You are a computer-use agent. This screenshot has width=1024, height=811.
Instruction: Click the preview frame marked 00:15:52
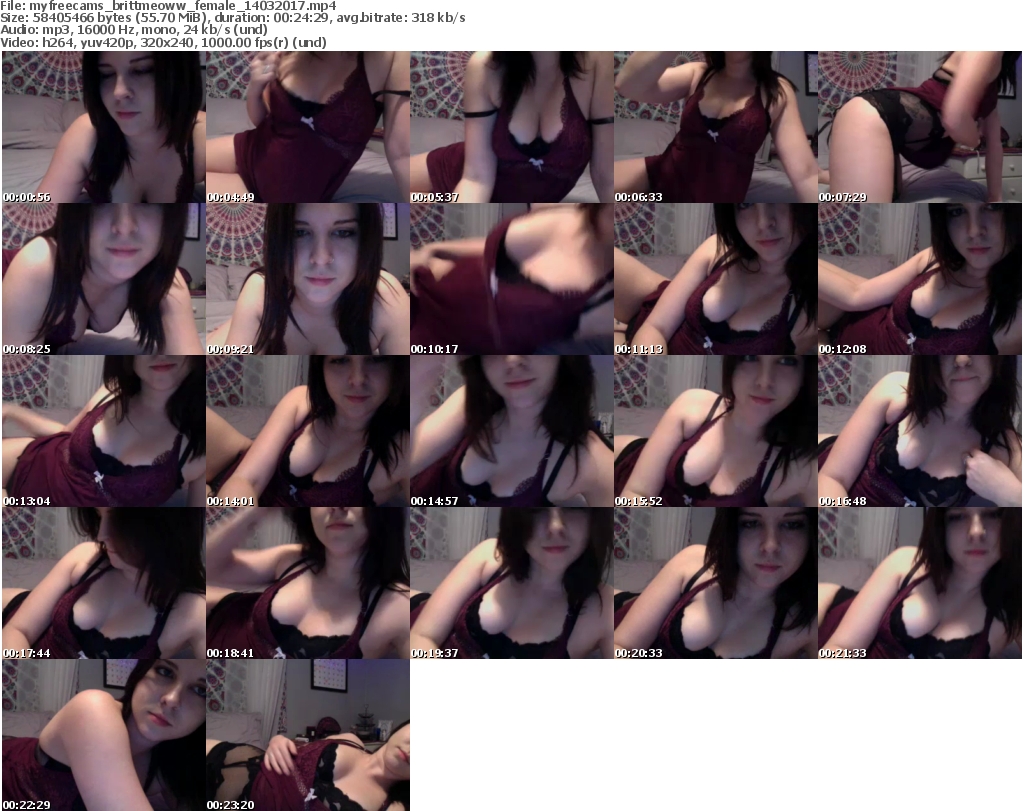[715, 431]
